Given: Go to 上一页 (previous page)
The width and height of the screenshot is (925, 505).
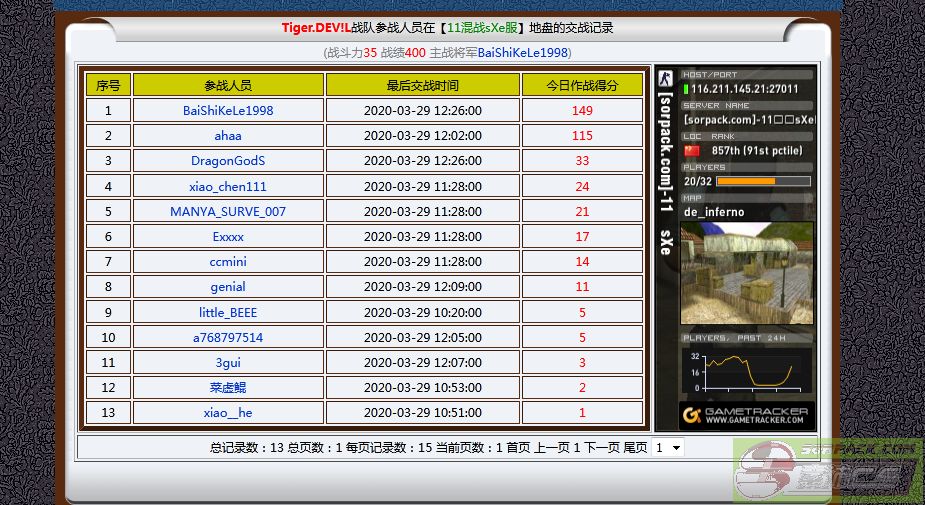Looking at the screenshot, I should pos(552,448).
